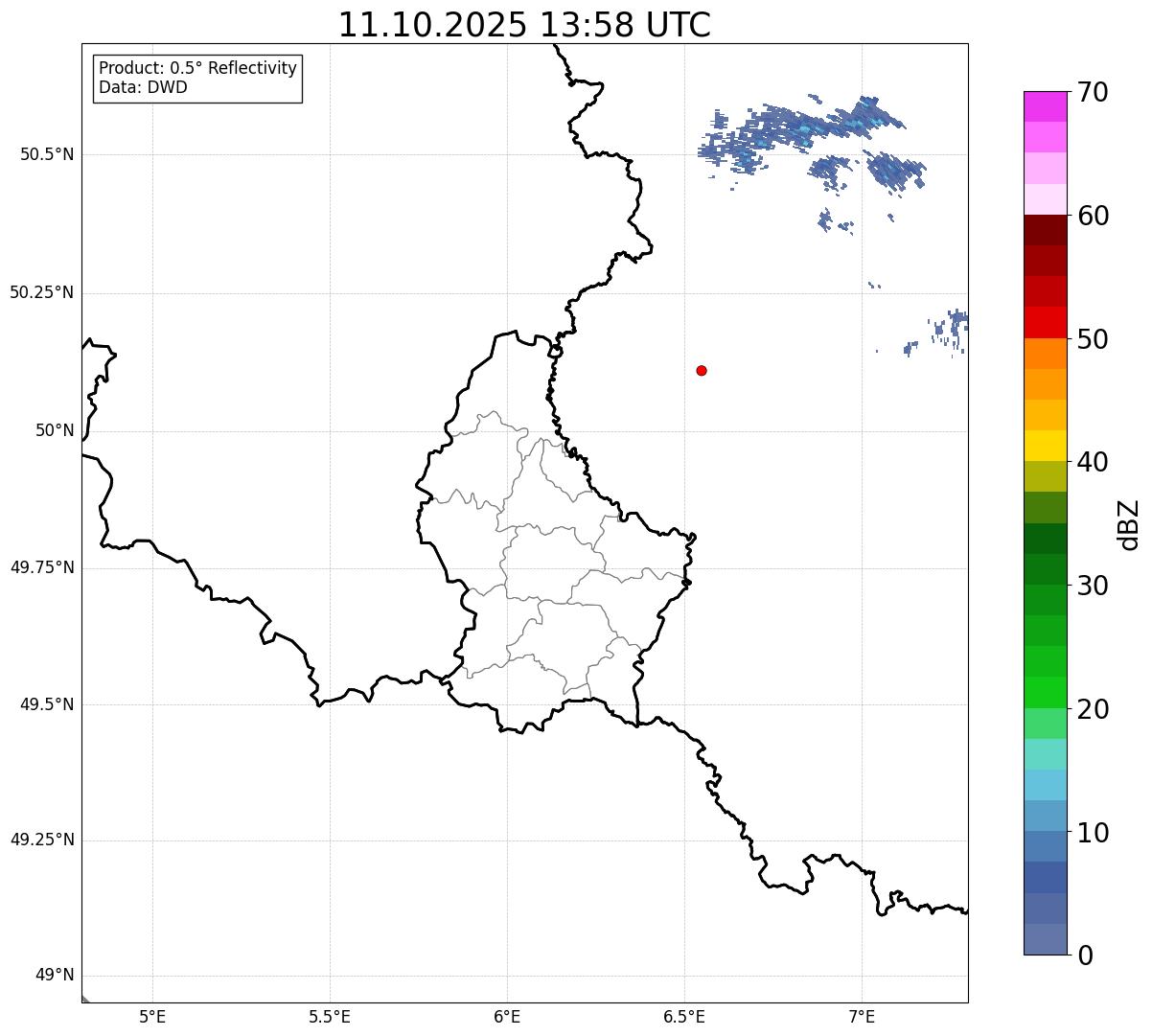The height and width of the screenshot is (1036, 1152).
Task: Click the Product: 0.5° Reflectivity label
Action: pyautogui.click(x=197, y=69)
